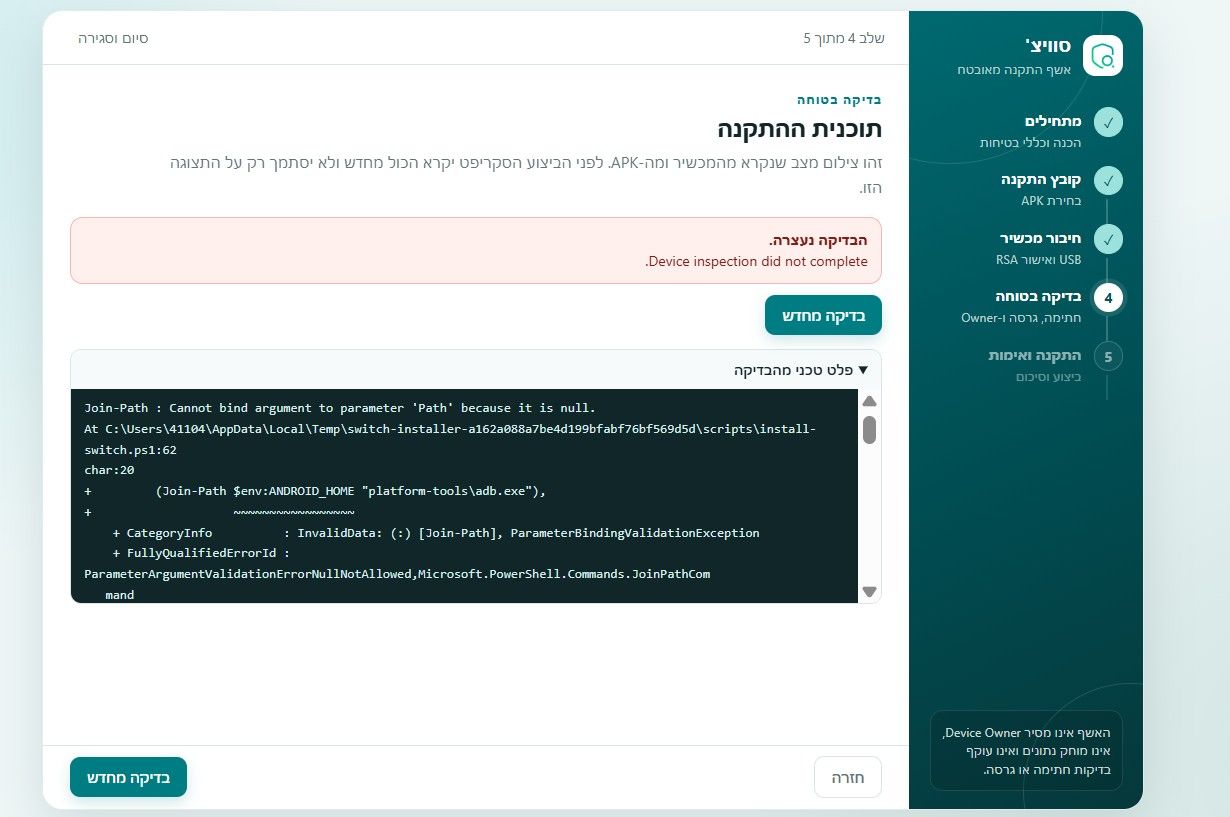The height and width of the screenshot is (817, 1230).
Task: Click the Switch app logo icon
Action: click(x=1103, y=55)
